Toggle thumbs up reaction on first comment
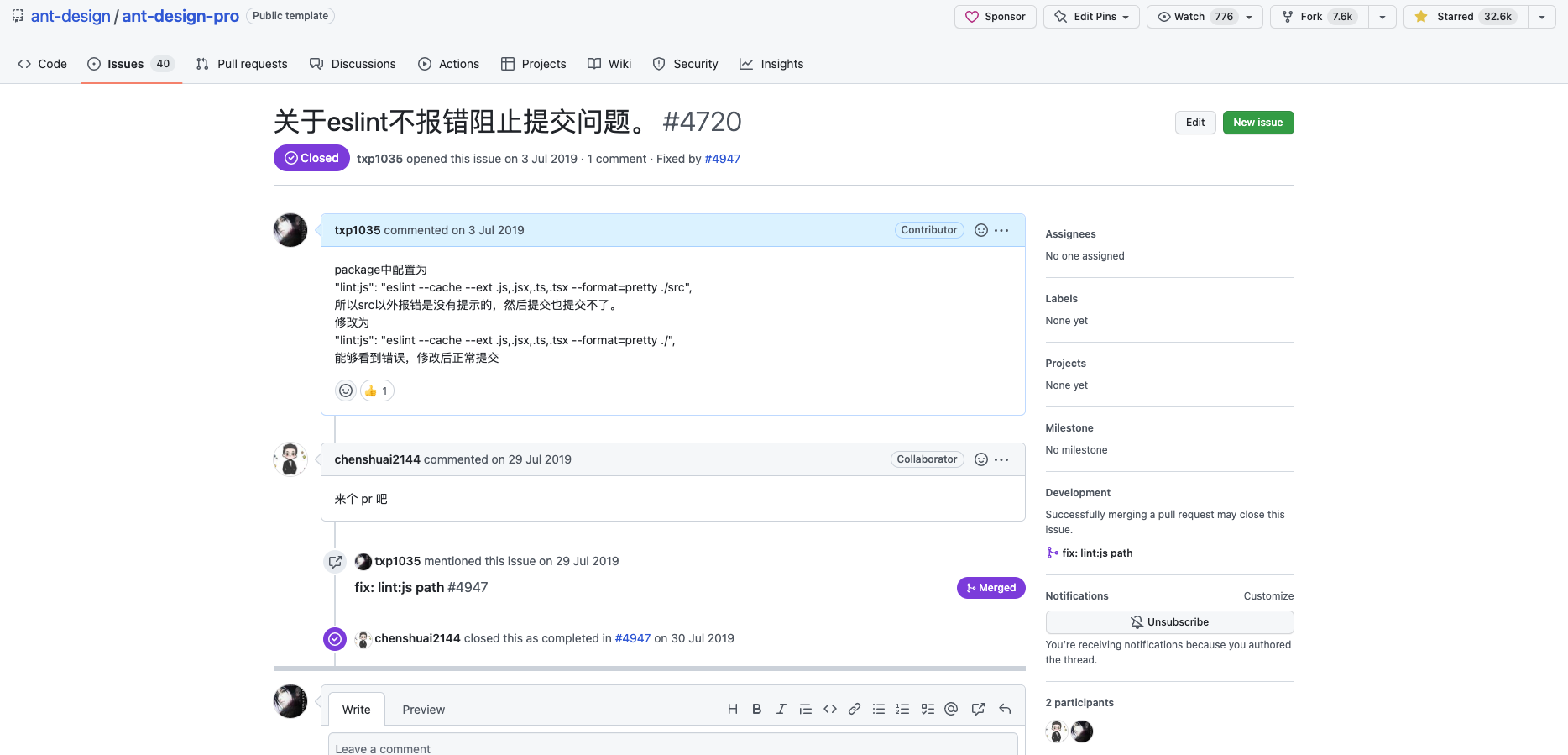The width and height of the screenshot is (1568, 755). pyautogui.click(x=377, y=391)
